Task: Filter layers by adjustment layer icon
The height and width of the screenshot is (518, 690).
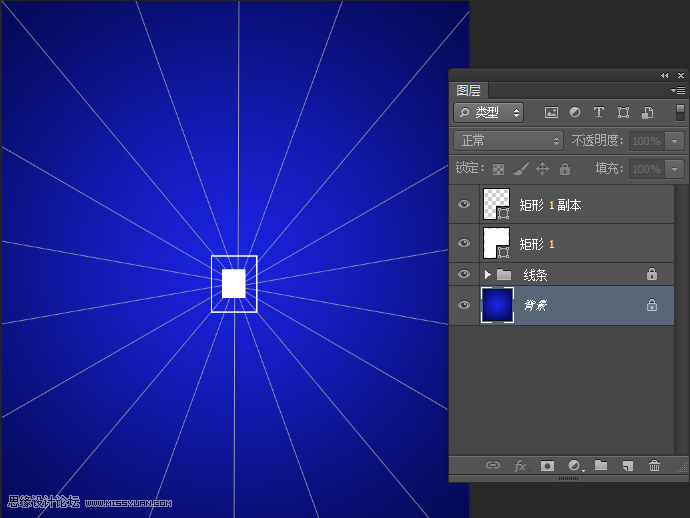Action: (575, 112)
